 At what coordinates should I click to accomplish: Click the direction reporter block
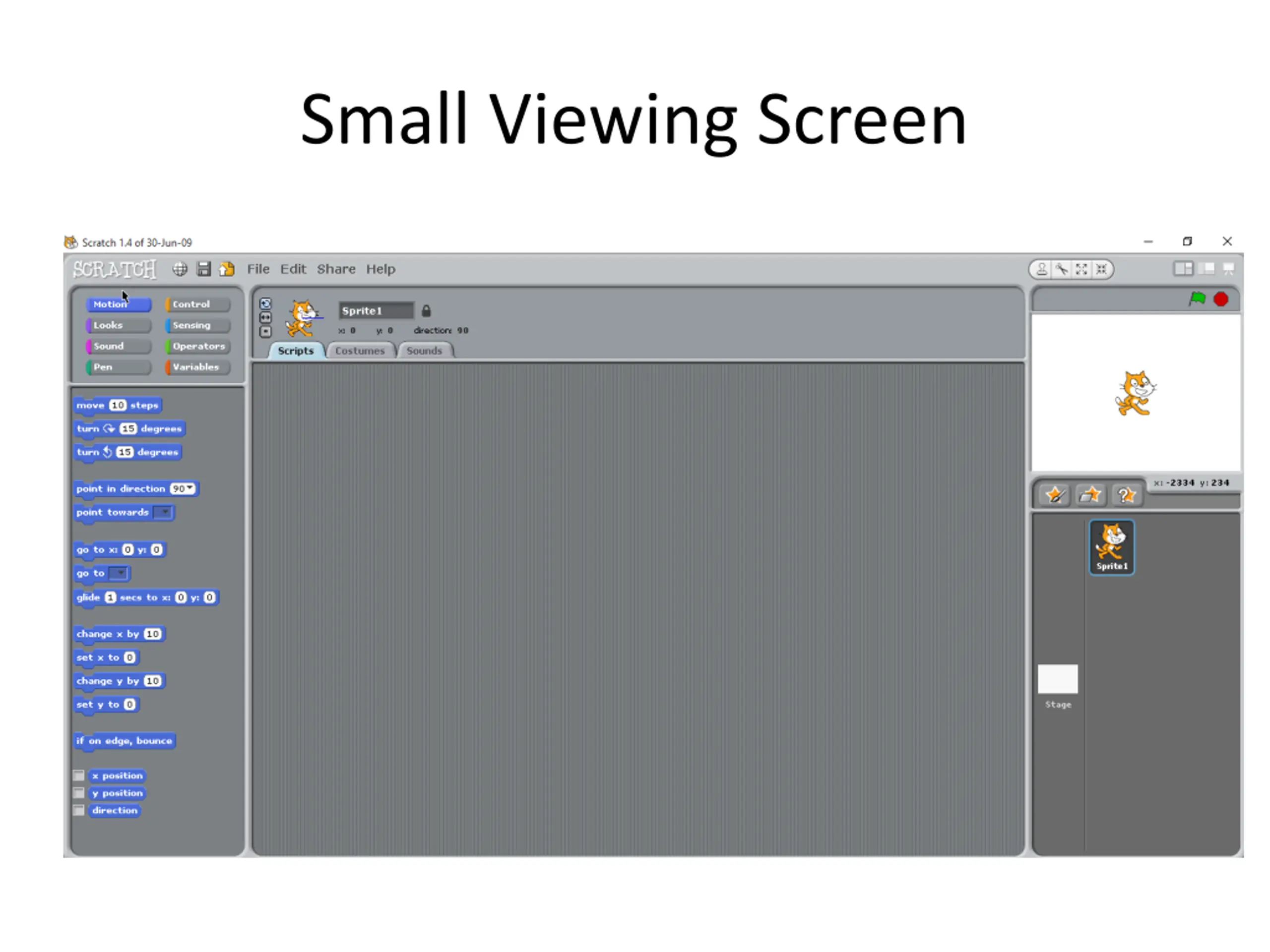[x=115, y=811]
